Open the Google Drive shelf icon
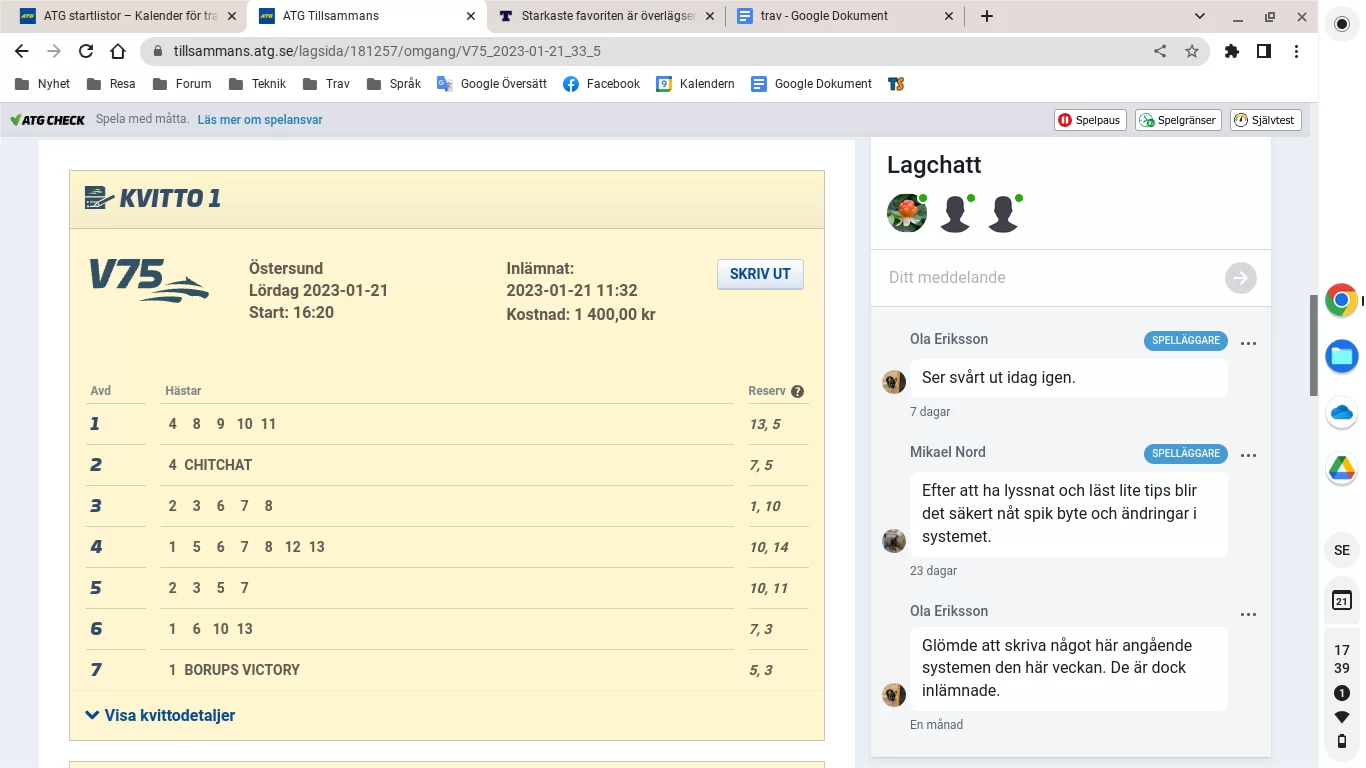This screenshot has width=1366, height=768. pos(1341,468)
